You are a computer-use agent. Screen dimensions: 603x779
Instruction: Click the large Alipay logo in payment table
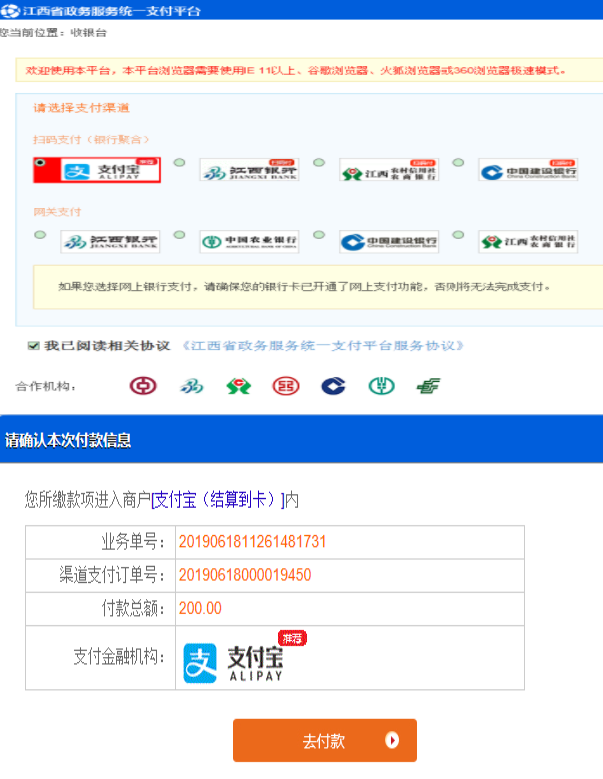(244, 658)
